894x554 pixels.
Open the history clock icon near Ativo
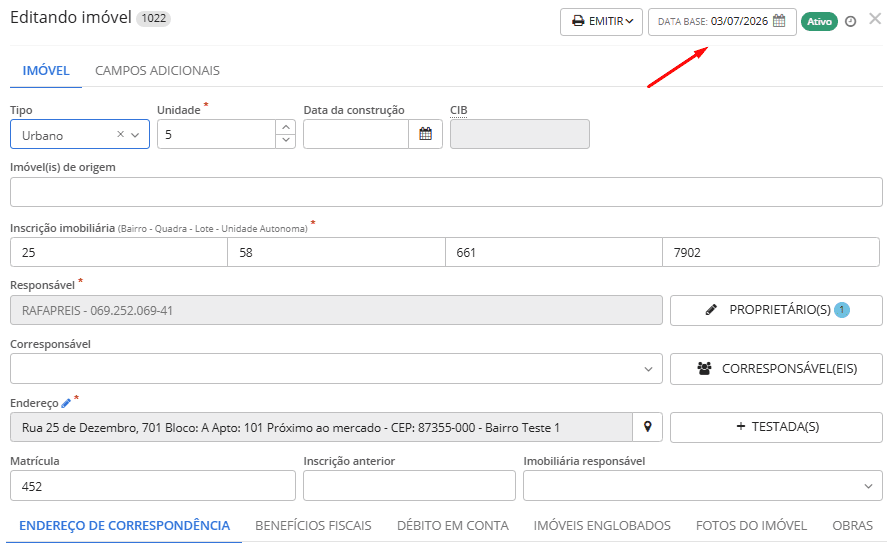851,22
